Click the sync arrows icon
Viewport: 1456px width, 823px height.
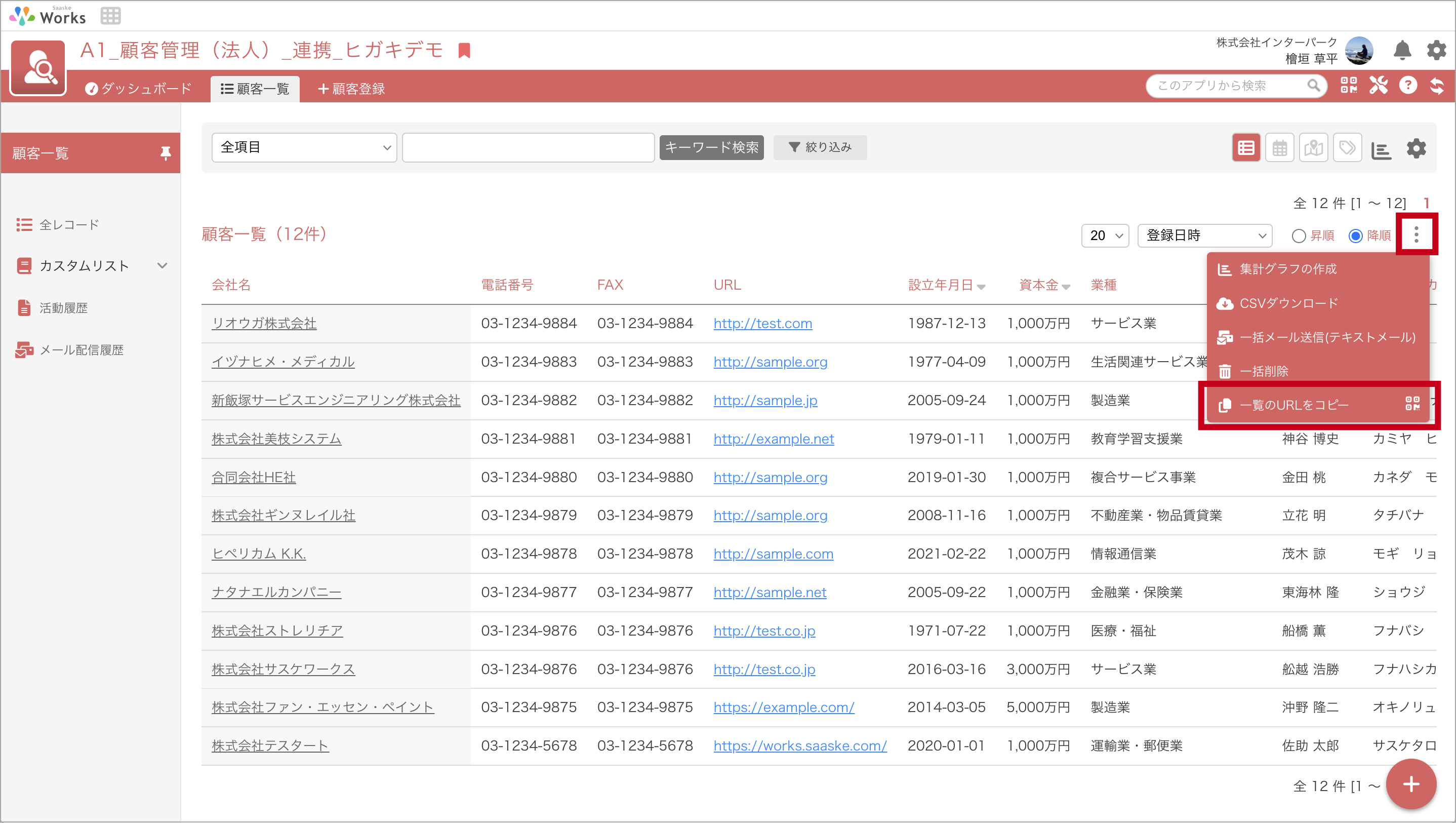[x=1436, y=86]
